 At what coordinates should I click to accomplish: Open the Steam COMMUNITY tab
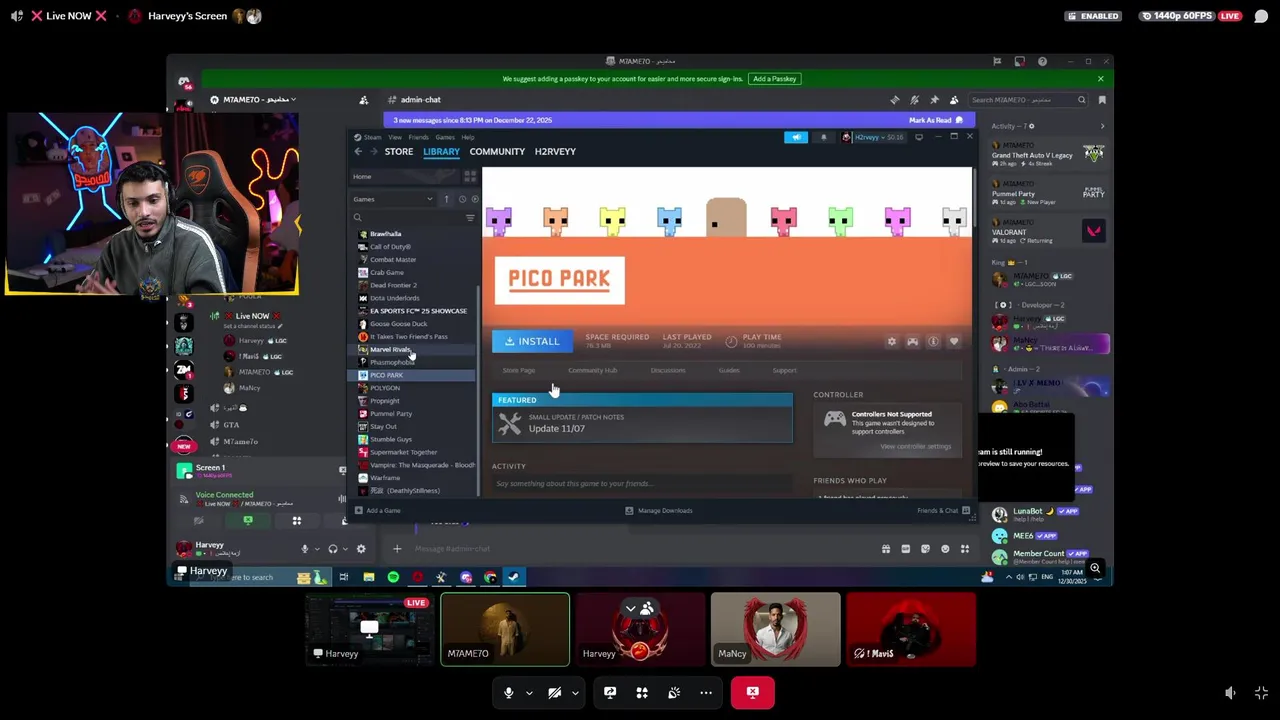click(x=497, y=151)
